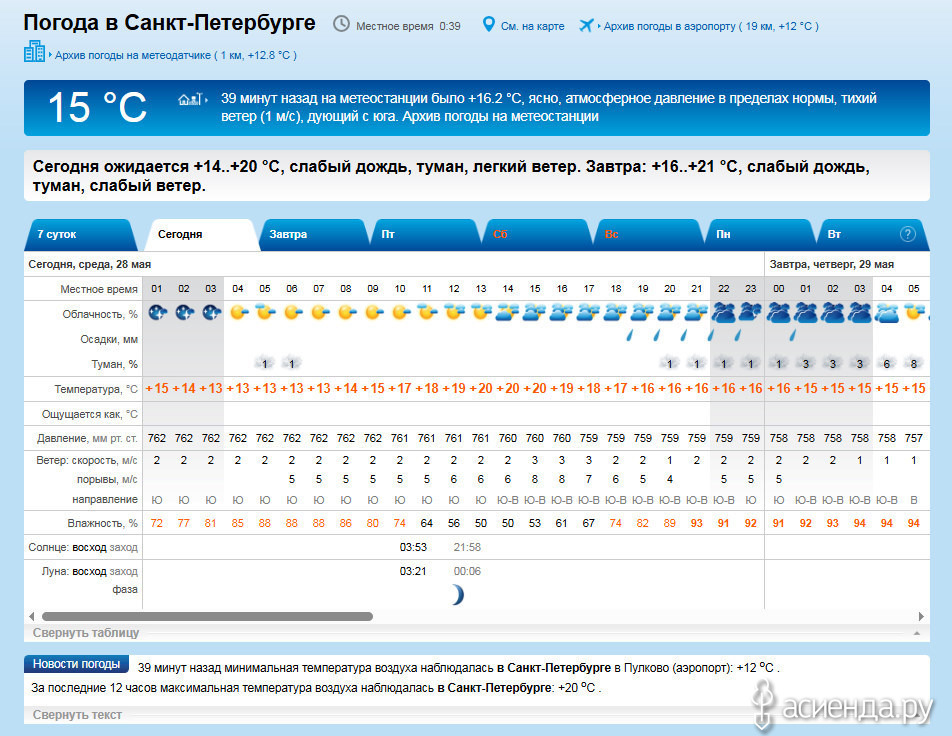Click the Новости погоды label
Viewport: 952px width, 736px height.
(x=76, y=664)
